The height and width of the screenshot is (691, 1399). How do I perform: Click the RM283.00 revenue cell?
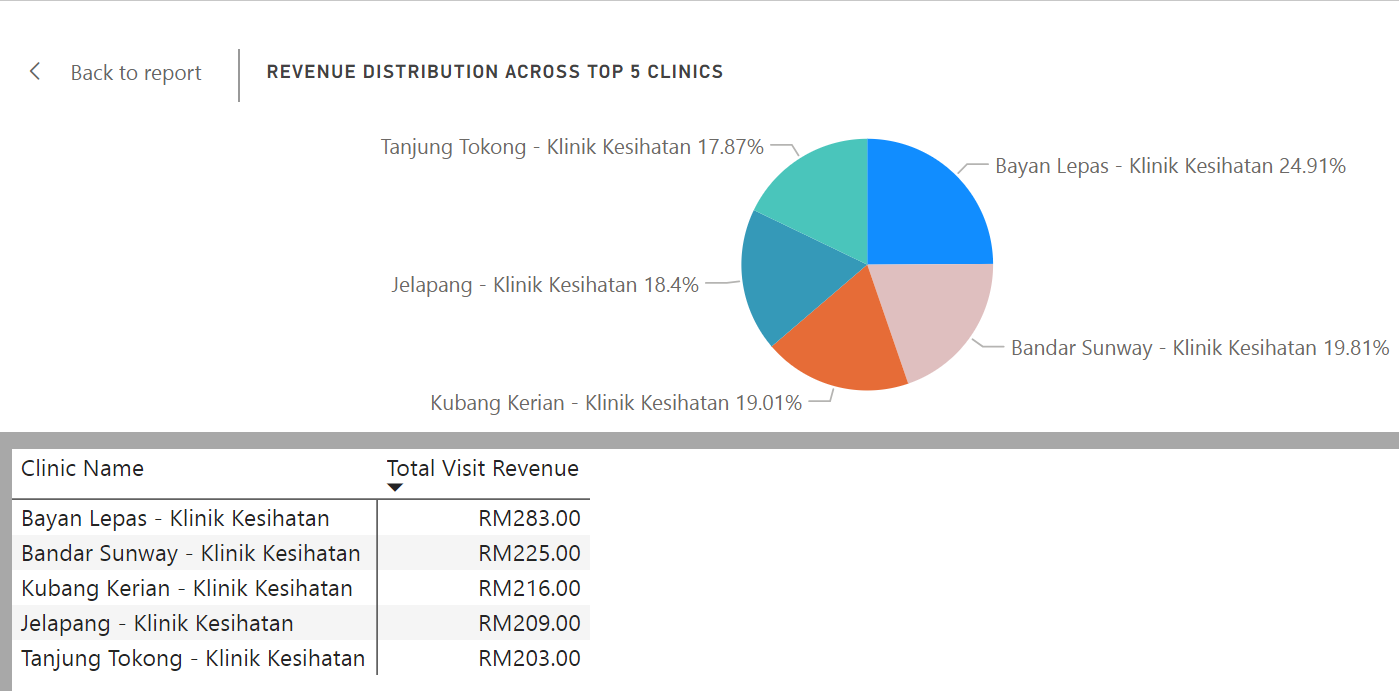529,518
